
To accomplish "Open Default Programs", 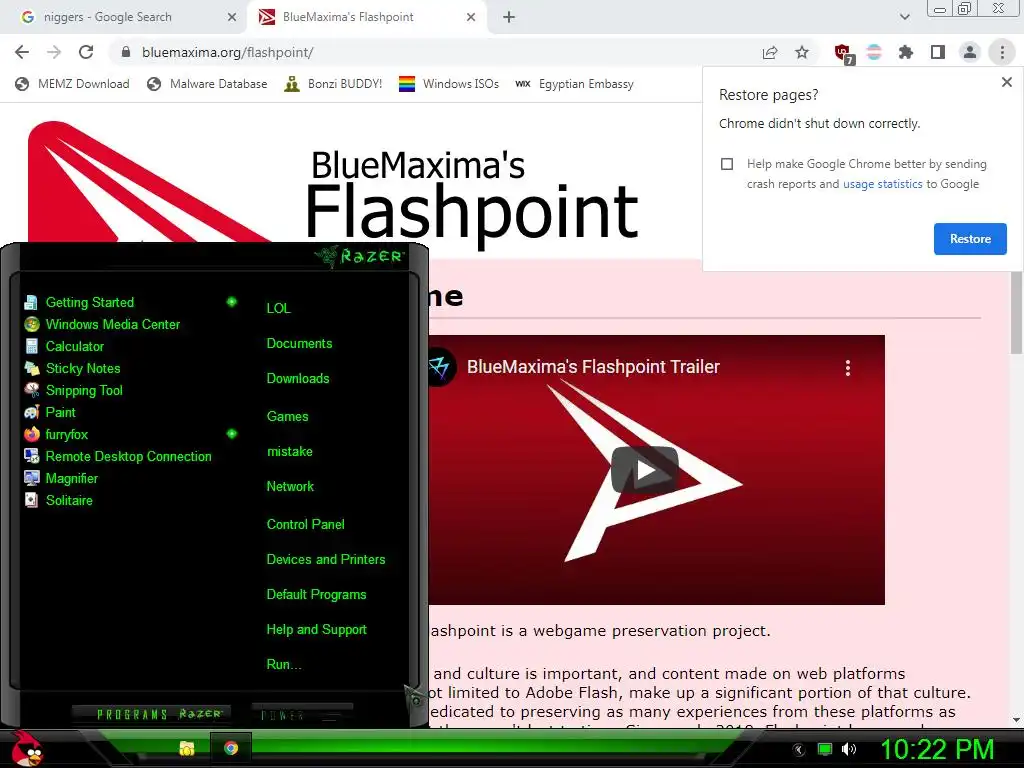I will 316,595.
